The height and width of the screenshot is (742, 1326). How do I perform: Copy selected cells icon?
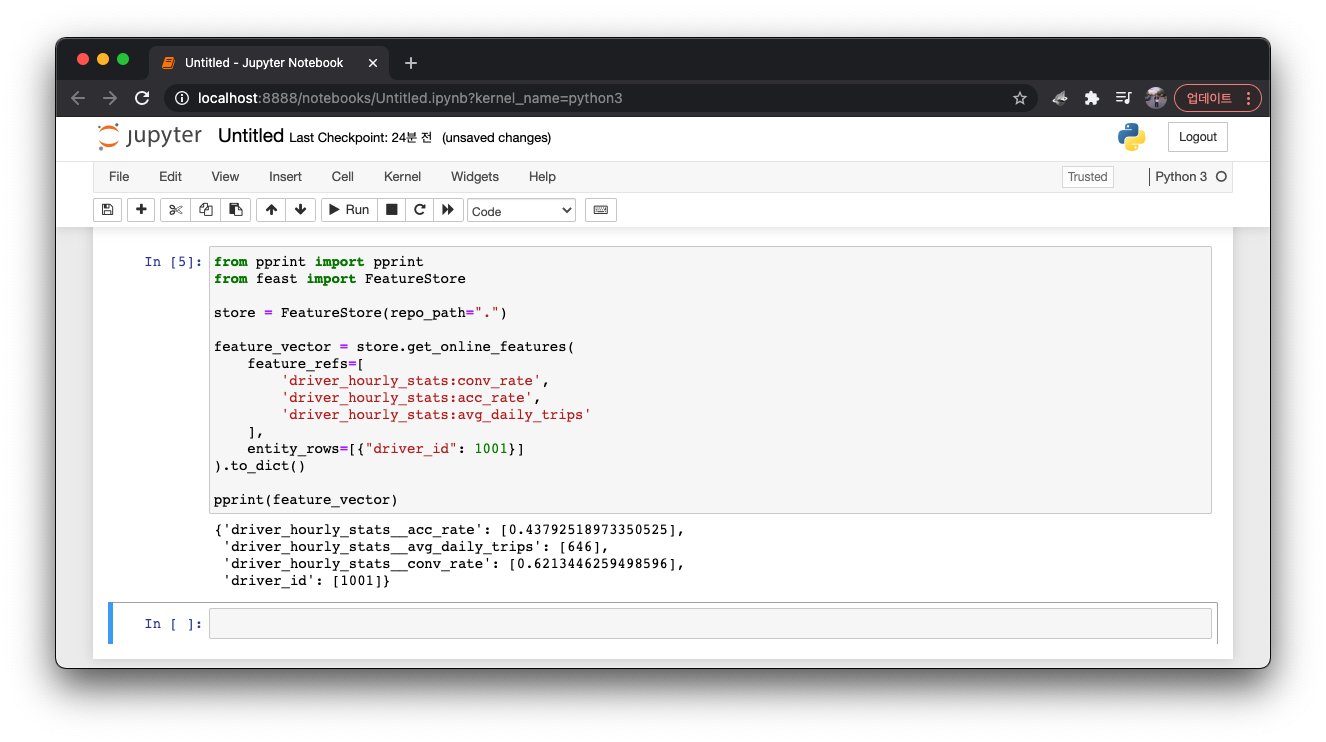click(x=206, y=210)
